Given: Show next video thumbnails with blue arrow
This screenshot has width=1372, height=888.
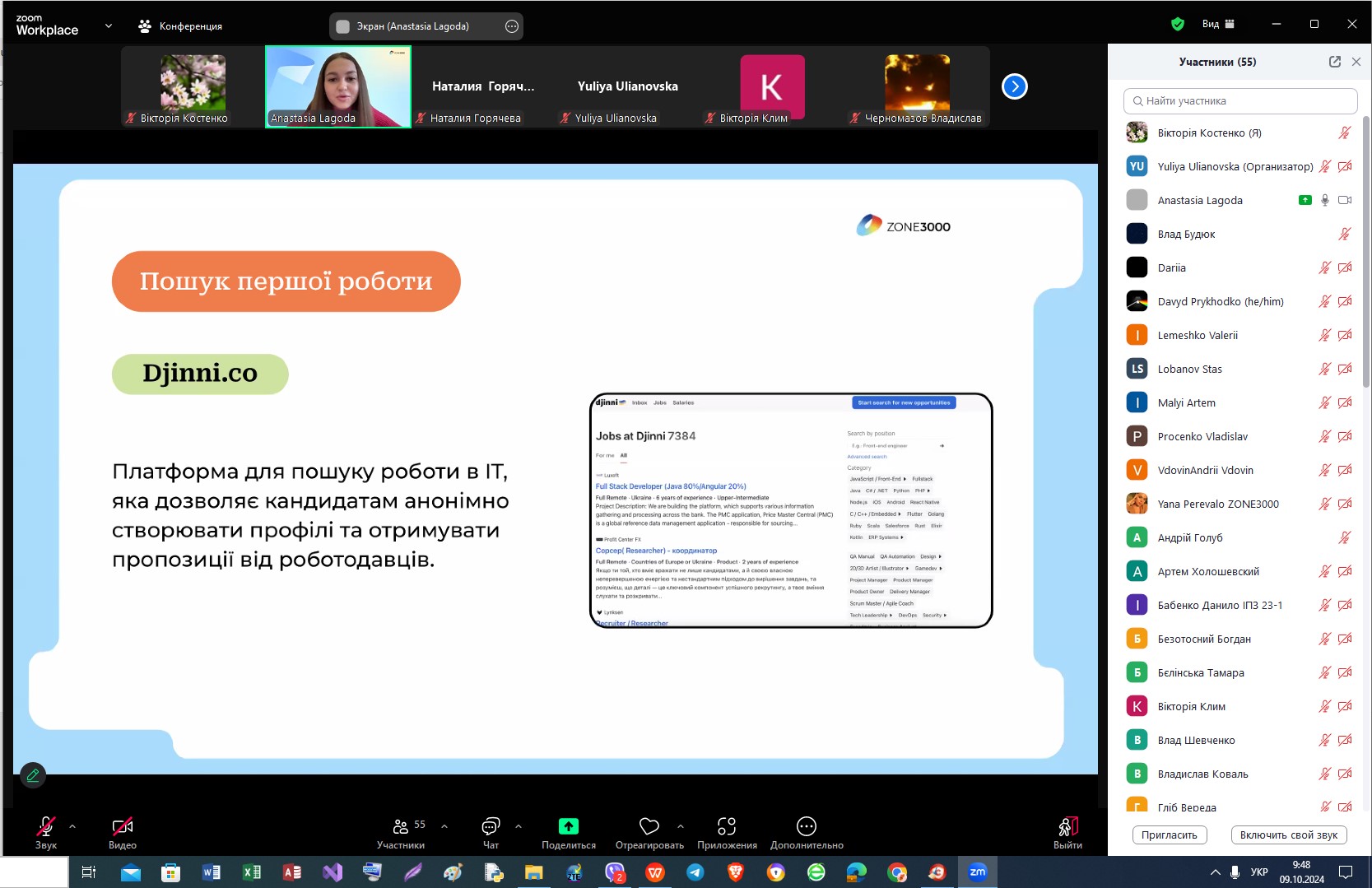Looking at the screenshot, I should tap(1015, 86).
